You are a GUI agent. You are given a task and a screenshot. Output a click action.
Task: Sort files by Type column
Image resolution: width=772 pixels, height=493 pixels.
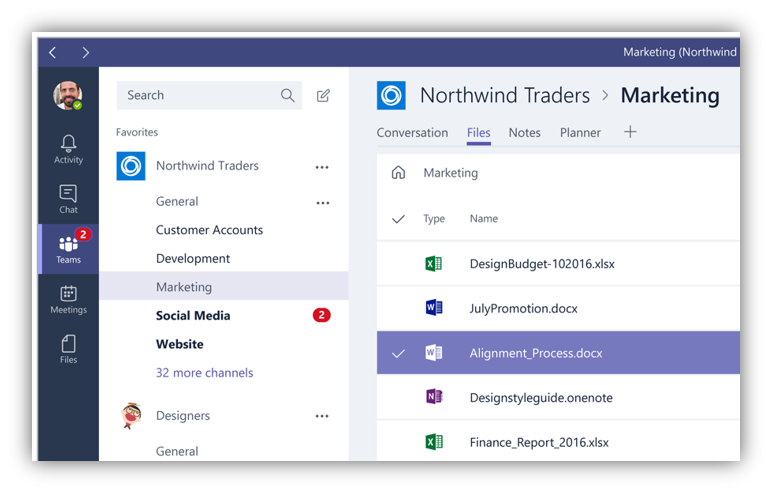[x=434, y=219]
